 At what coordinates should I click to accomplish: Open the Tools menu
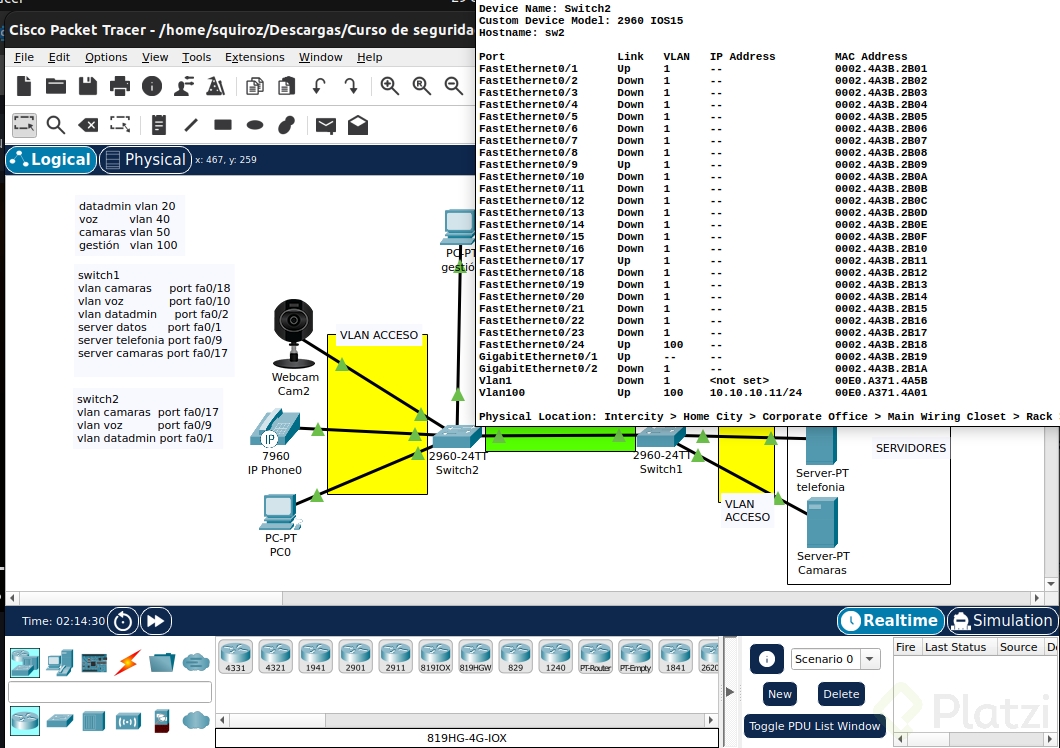196,57
